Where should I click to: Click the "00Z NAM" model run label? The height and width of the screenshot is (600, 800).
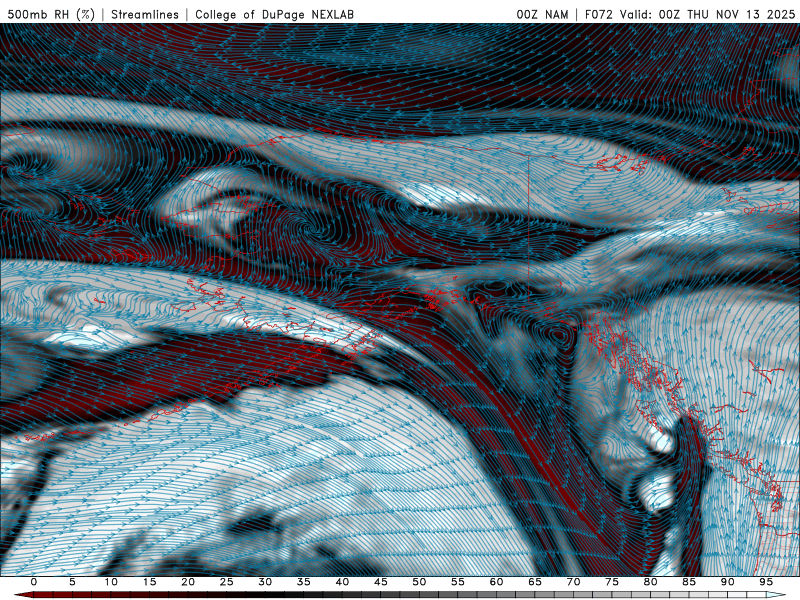542,14
